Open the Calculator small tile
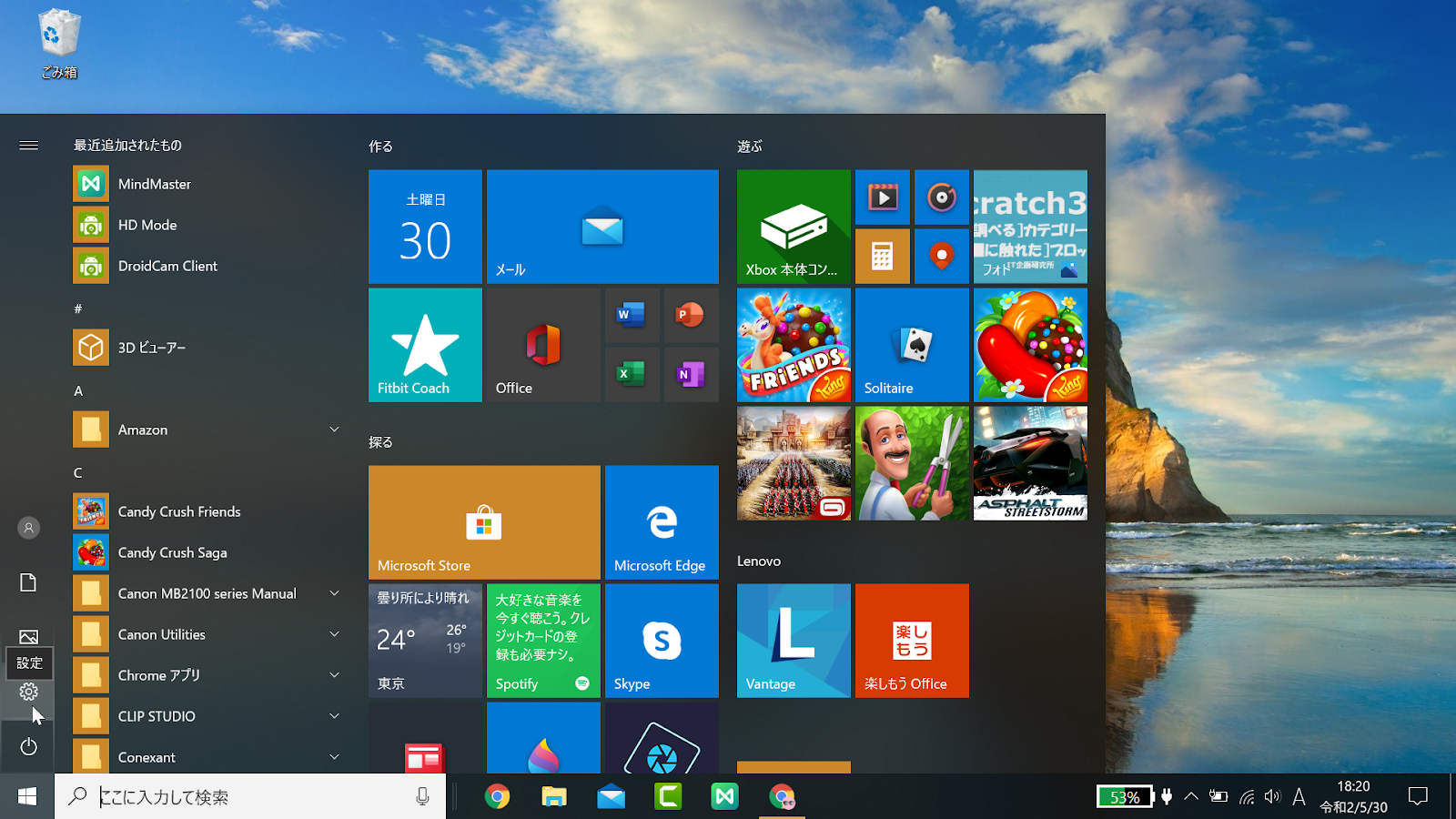Viewport: 1456px width, 819px height. [x=883, y=256]
